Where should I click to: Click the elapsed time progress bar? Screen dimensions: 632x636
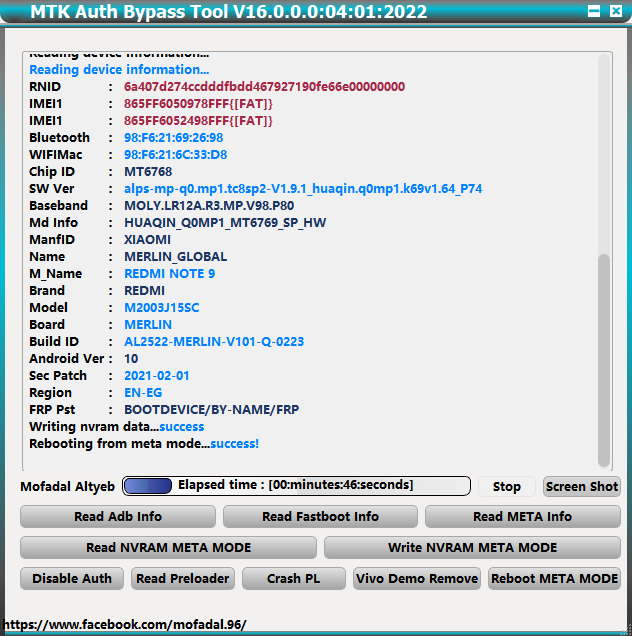tap(297, 486)
